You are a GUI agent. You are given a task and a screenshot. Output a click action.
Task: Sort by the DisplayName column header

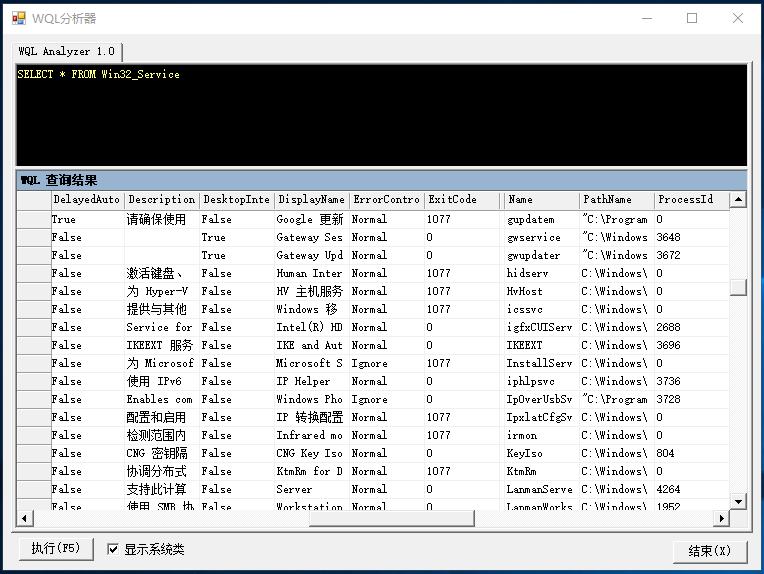click(x=311, y=200)
